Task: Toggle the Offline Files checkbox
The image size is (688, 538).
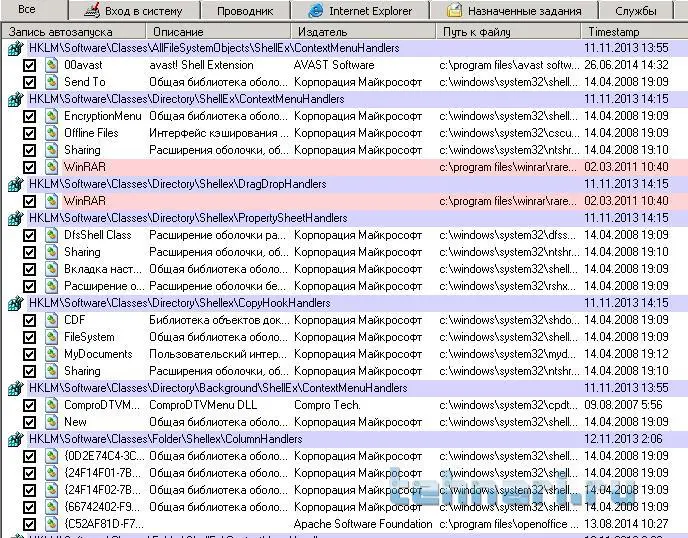Action: [x=29, y=133]
